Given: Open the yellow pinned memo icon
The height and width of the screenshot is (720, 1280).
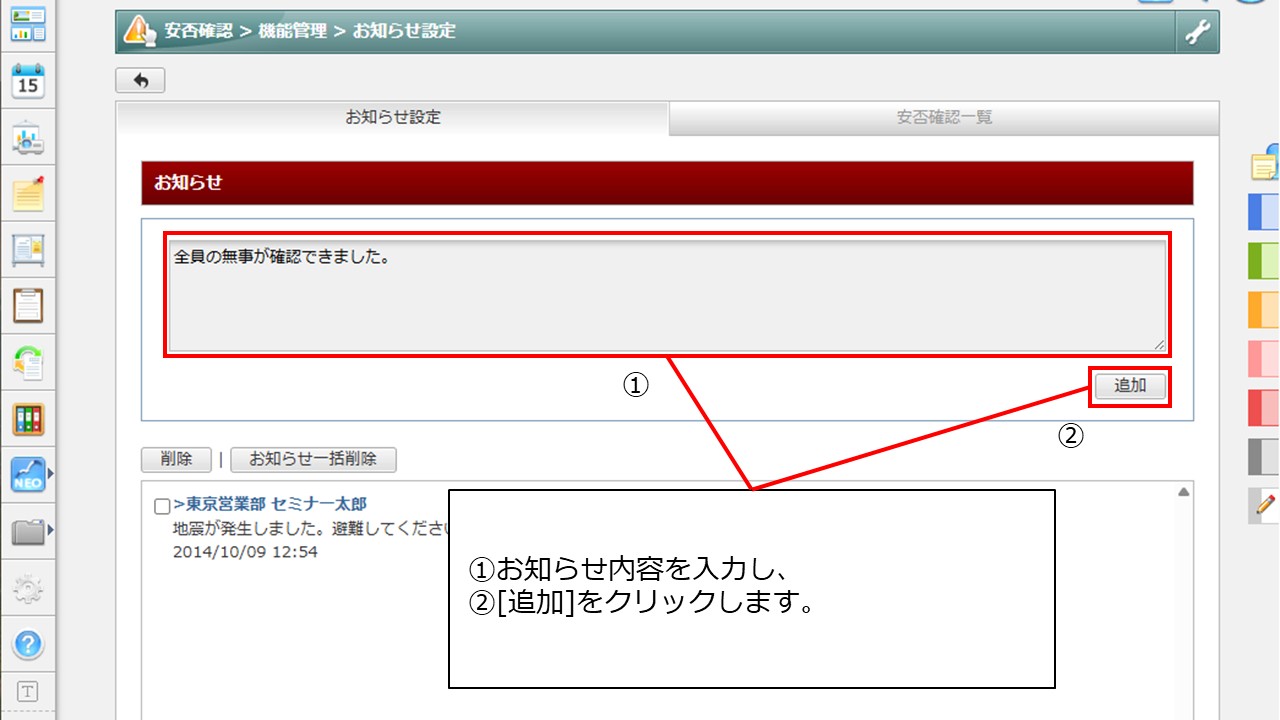Looking at the screenshot, I should (28, 193).
